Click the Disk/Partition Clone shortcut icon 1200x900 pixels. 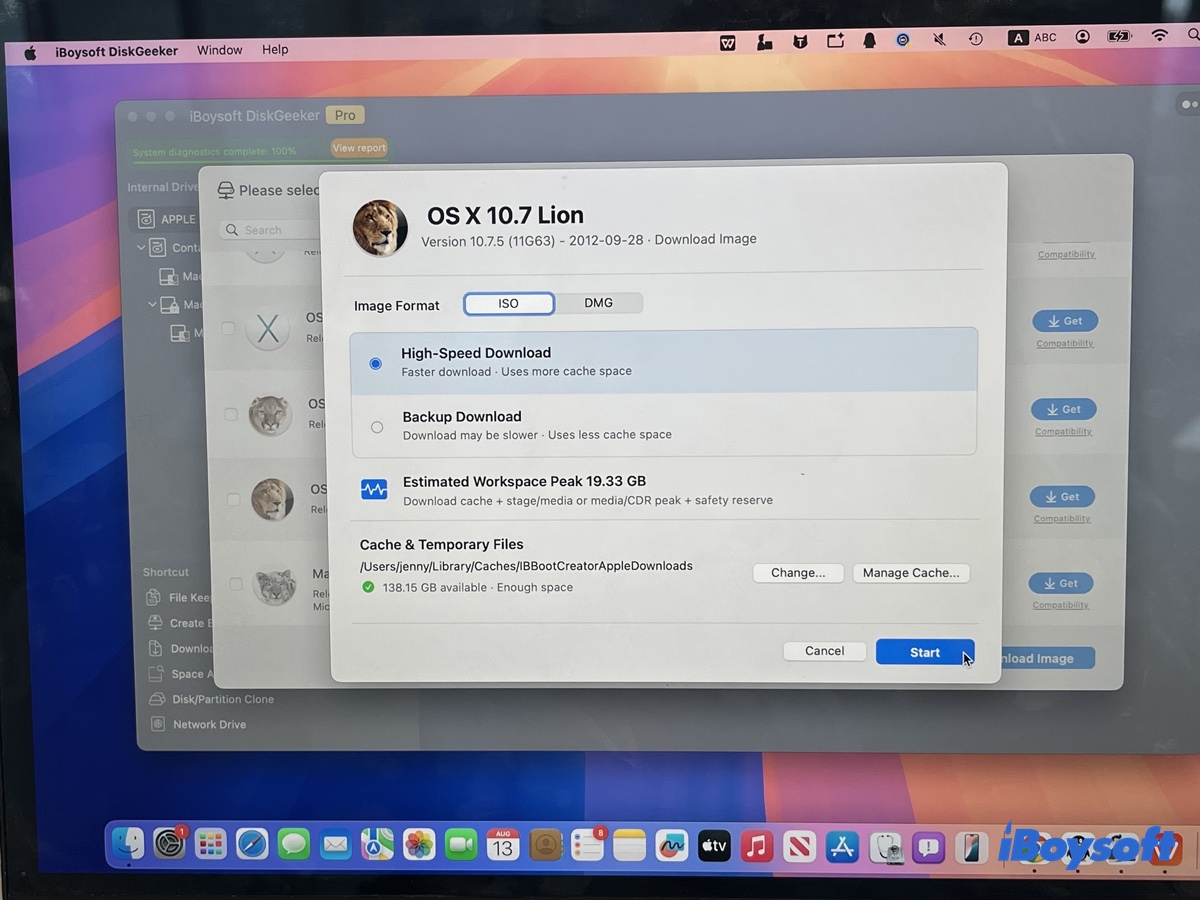tap(156, 700)
